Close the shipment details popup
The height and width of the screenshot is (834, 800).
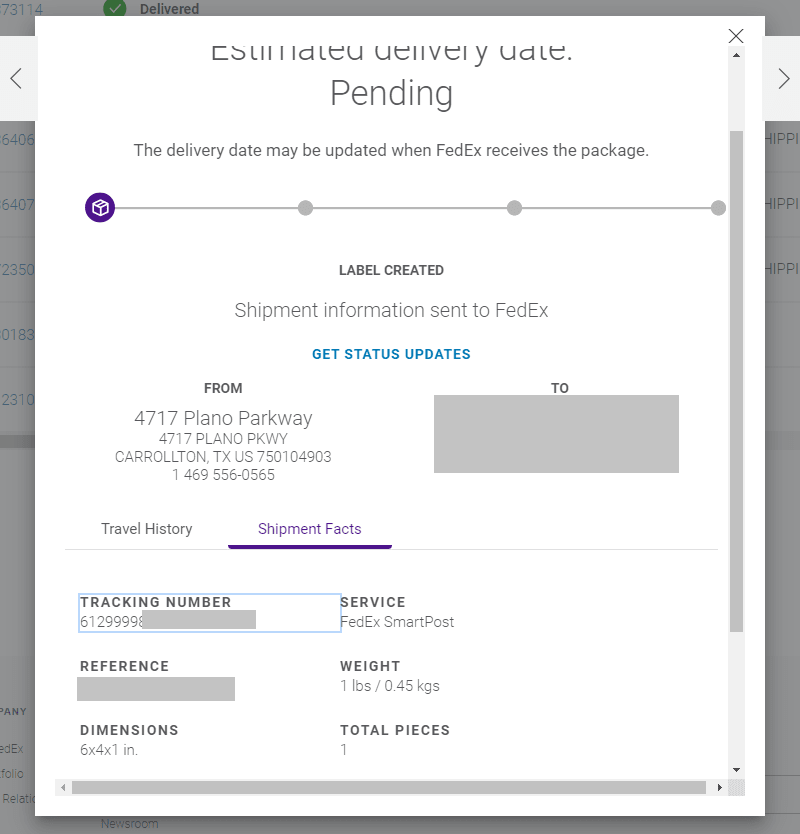pyautogui.click(x=736, y=36)
